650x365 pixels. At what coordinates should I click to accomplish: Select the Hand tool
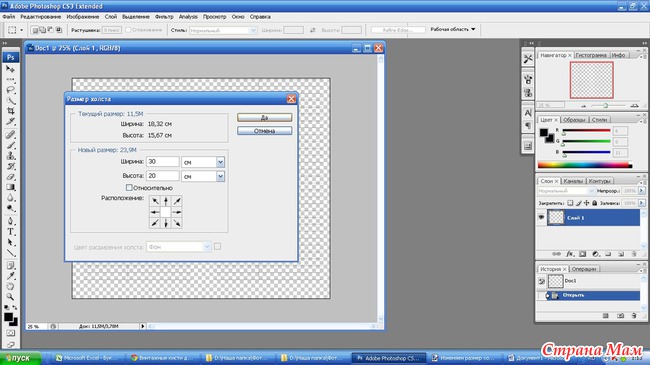tap(10, 287)
